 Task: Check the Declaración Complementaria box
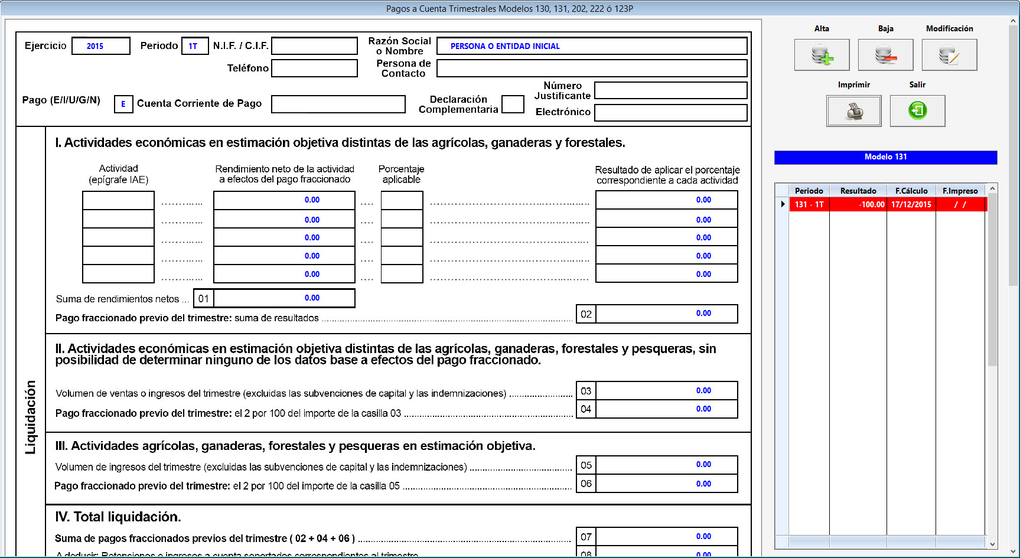513,104
